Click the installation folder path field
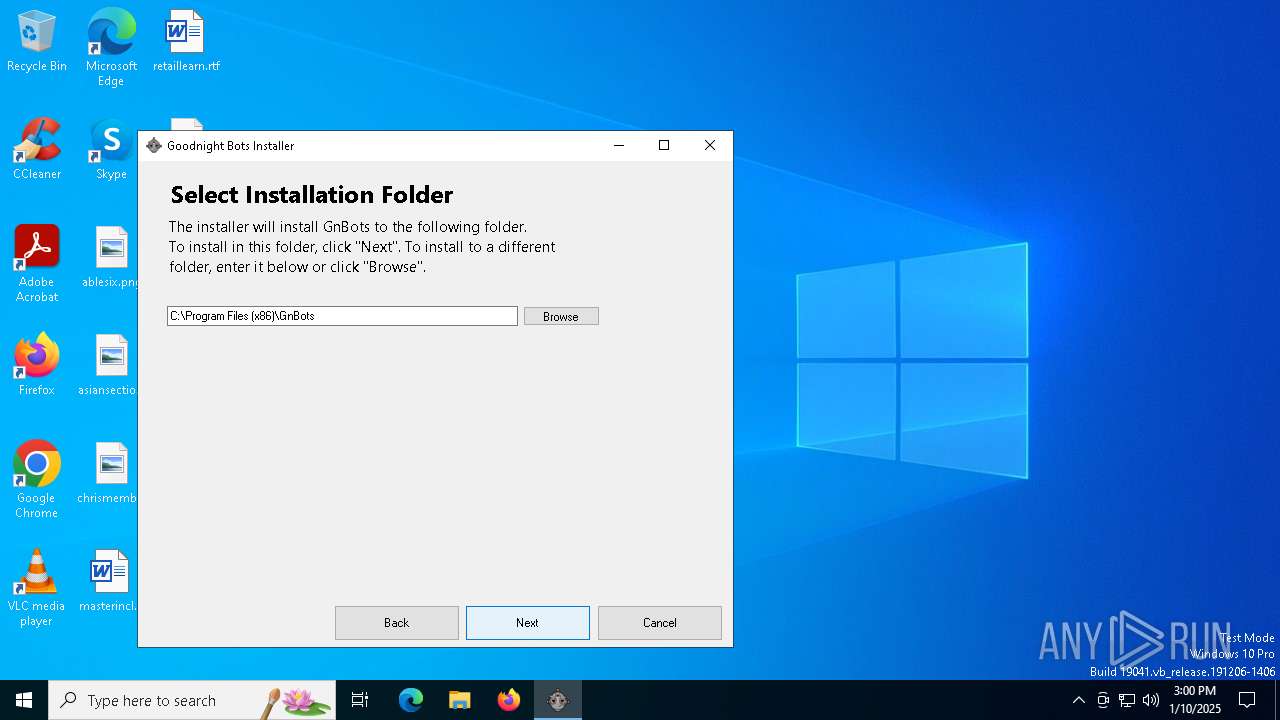This screenshot has width=1280, height=720. (342, 316)
